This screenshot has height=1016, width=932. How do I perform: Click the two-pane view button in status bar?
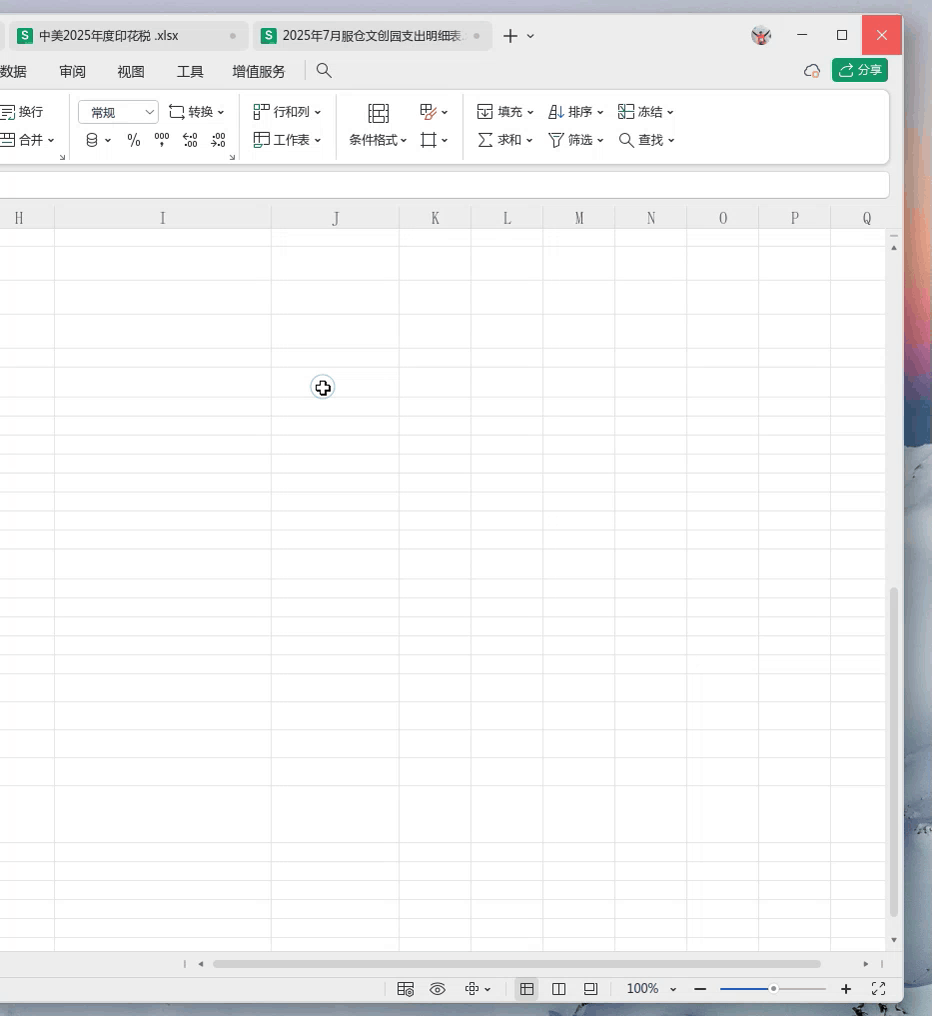[x=559, y=989]
